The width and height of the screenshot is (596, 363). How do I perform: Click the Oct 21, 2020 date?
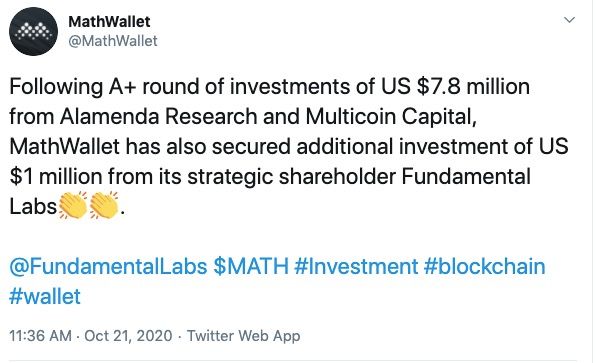click(x=128, y=336)
